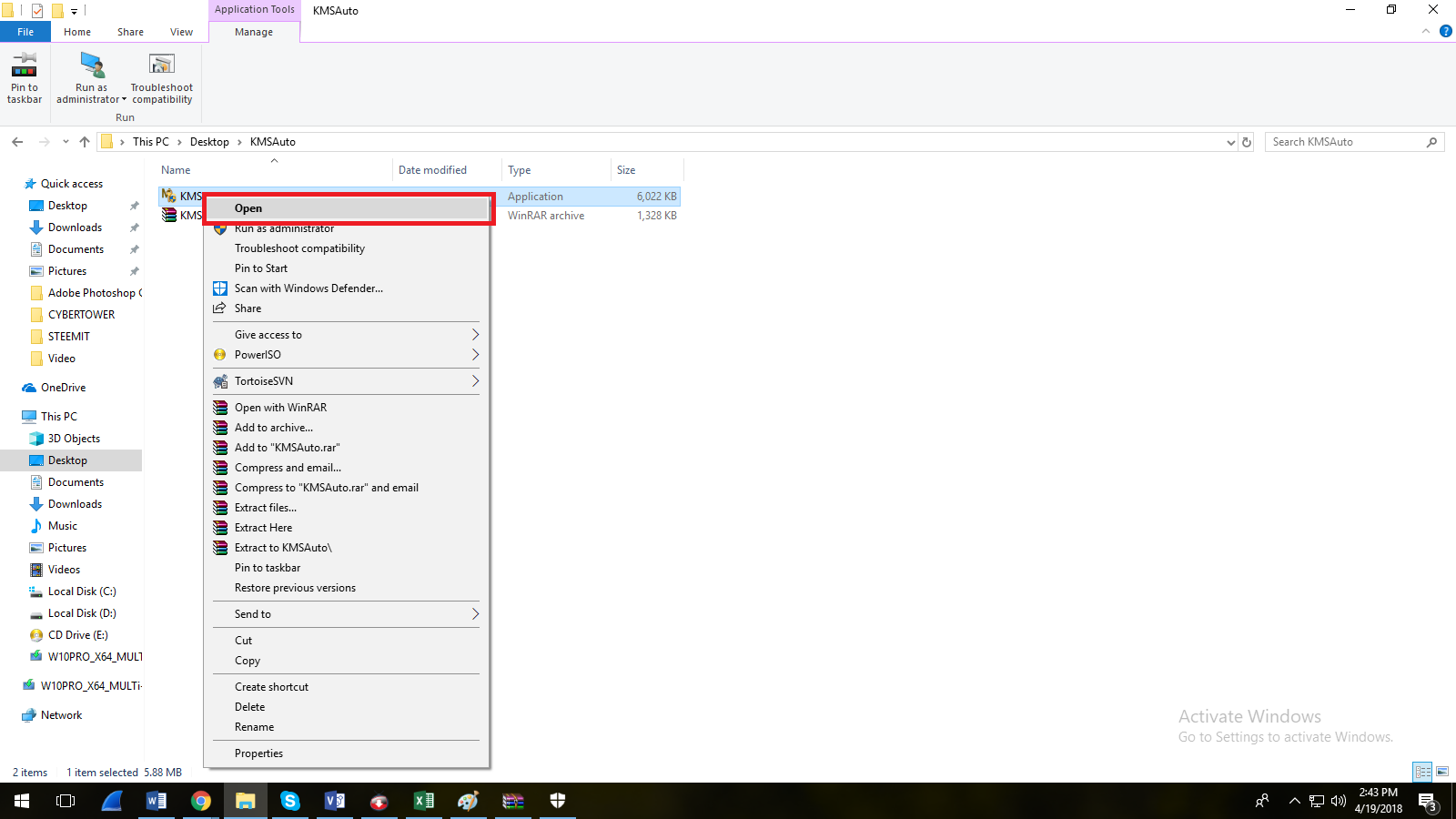
Task: Open Google Chrome from the taskbar
Action: 201,801
